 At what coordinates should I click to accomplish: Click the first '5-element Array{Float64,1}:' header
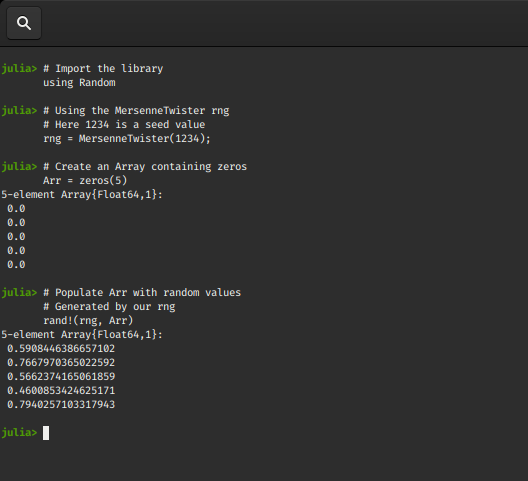tap(82, 195)
